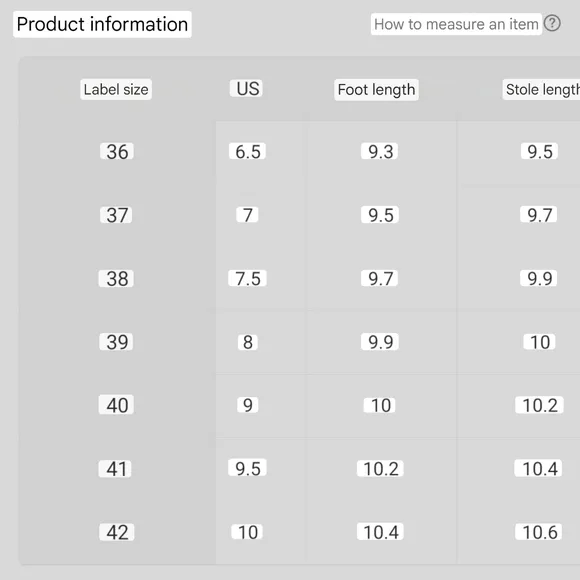Click the Label size column header
580x580 pixels.
(116, 90)
